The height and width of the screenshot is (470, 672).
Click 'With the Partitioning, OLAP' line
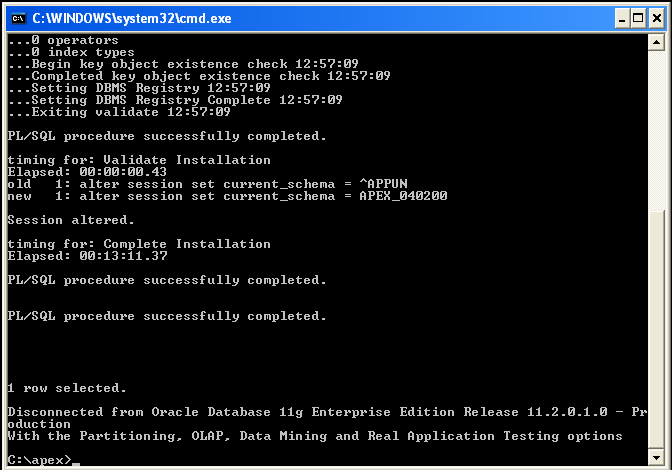pyautogui.click(x=315, y=436)
